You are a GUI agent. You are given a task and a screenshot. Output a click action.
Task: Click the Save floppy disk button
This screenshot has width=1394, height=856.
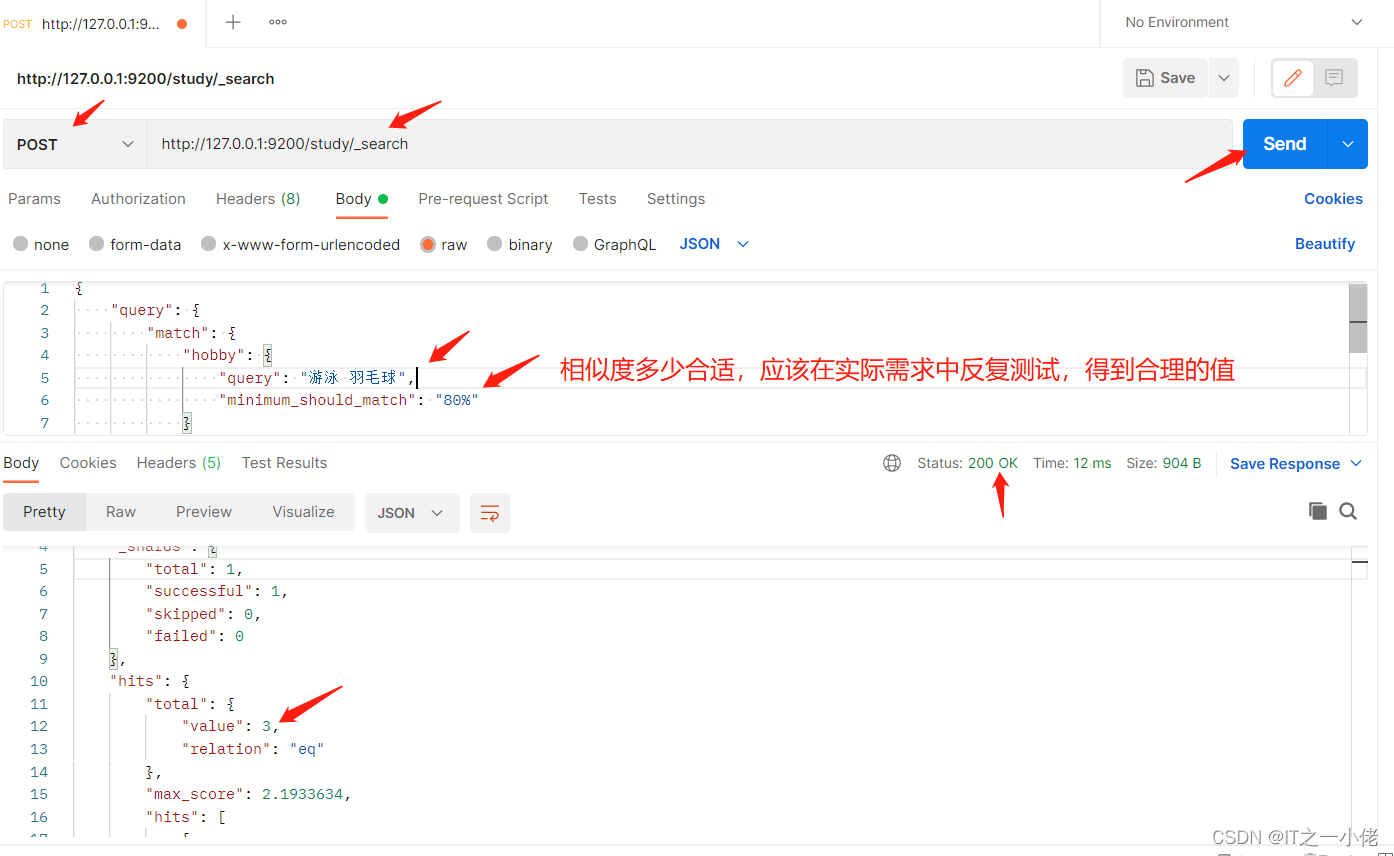pos(1166,78)
